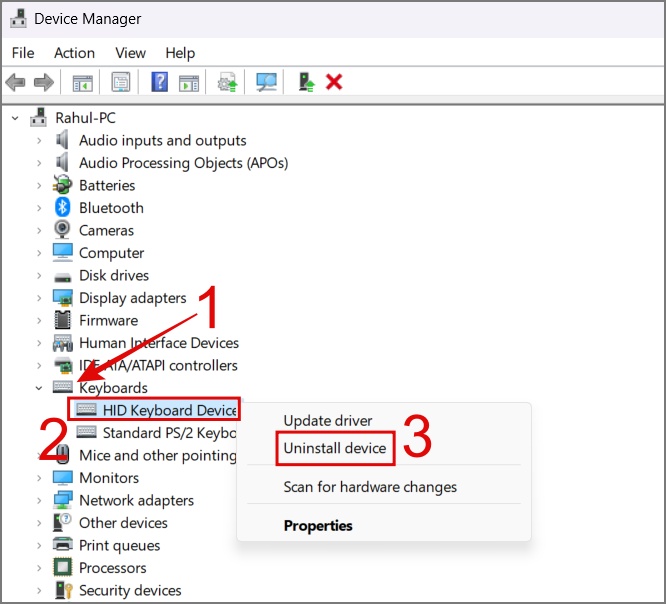
Task: Expand the Processors chevron
Action: [39, 568]
